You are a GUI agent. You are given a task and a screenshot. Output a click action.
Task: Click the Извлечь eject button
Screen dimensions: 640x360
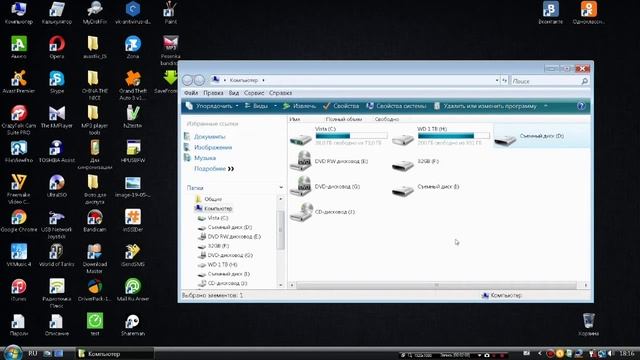click(299, 106)
